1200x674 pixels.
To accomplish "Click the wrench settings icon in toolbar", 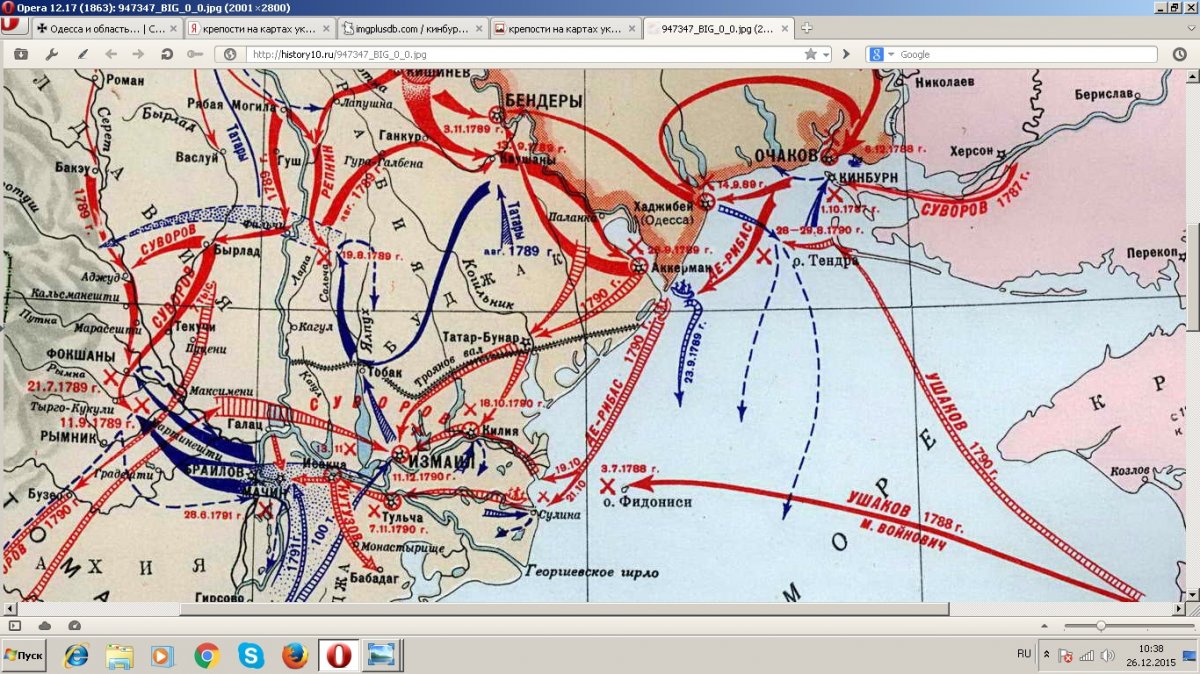I will tap(52, 54).
